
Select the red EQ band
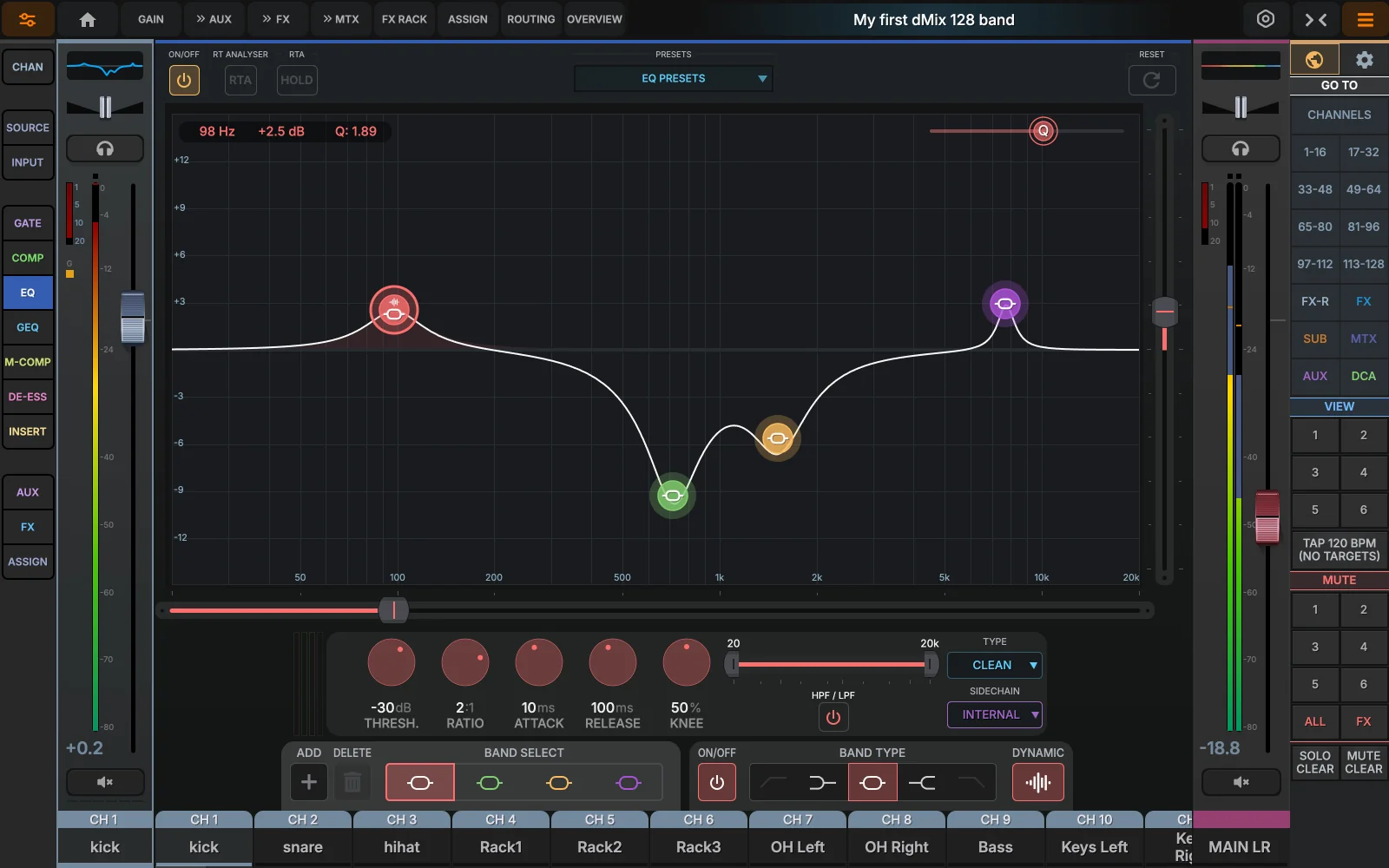[420, 782]
